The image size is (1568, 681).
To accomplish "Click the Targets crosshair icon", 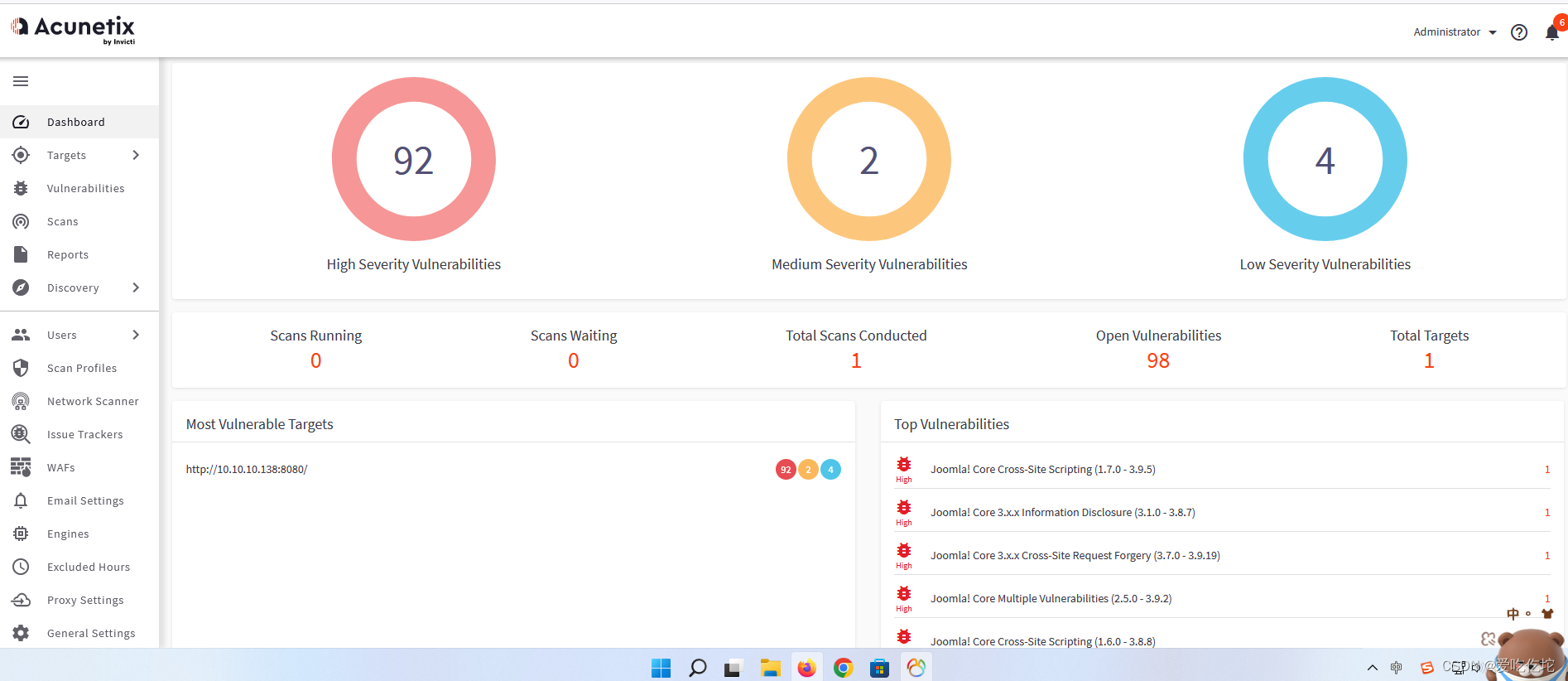I will (x=21, y=155).
